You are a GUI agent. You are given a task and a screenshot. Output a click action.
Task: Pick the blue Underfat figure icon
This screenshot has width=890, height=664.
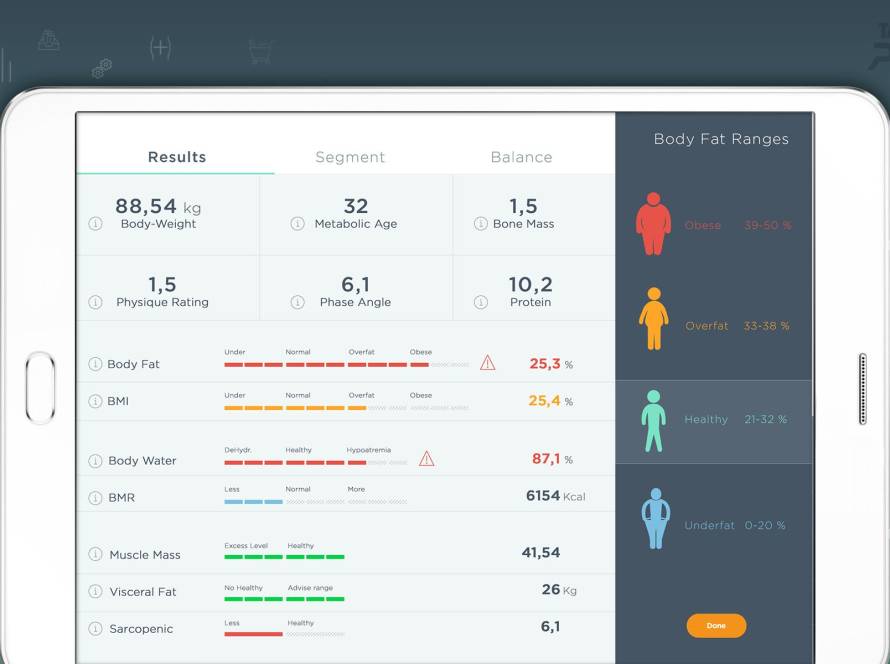[656, 519]
